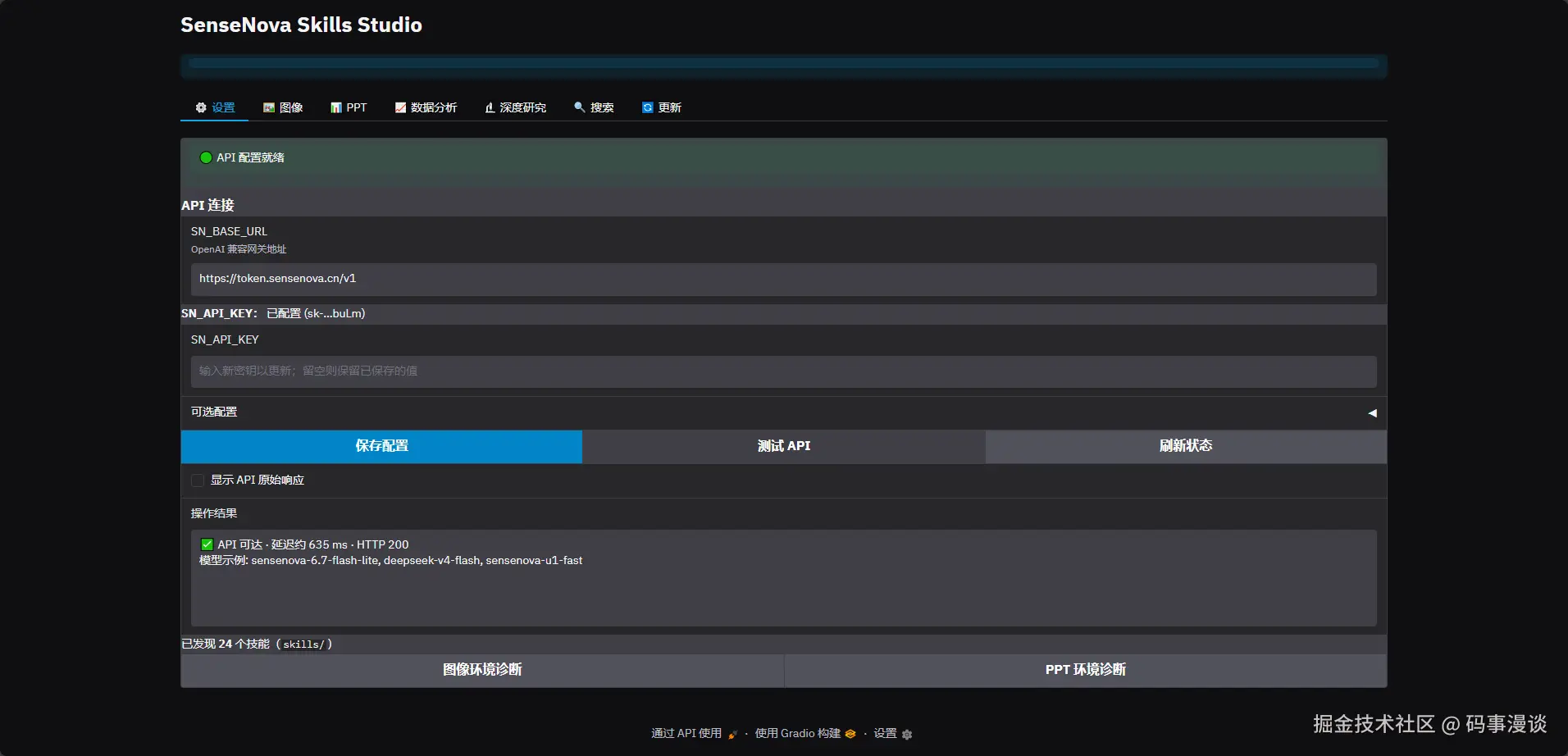Switch to the 搜索 tab
This screenshot has height=756, width=1568.
594,107
